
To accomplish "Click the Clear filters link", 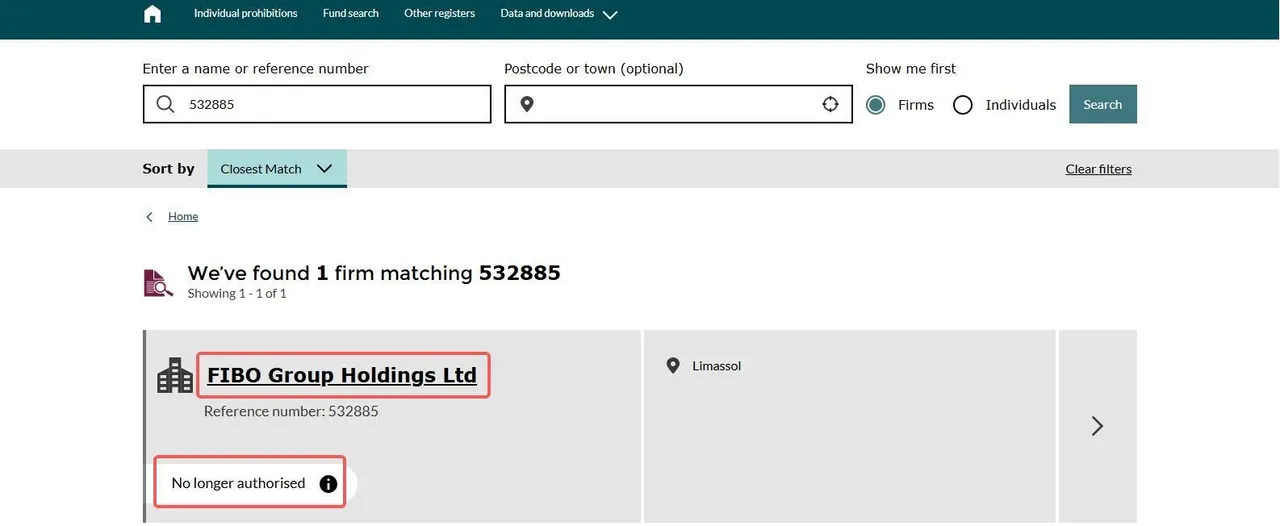I will pos(1099,169).
